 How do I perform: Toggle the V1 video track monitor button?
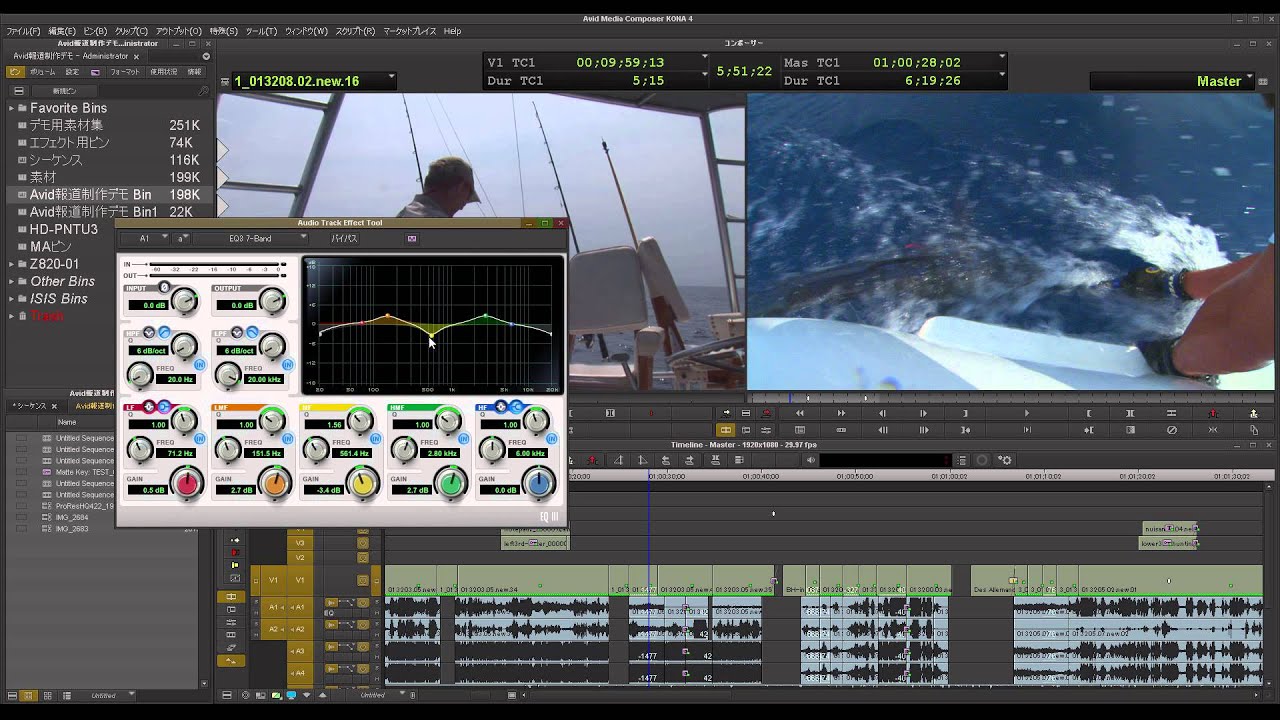point(363,580)
